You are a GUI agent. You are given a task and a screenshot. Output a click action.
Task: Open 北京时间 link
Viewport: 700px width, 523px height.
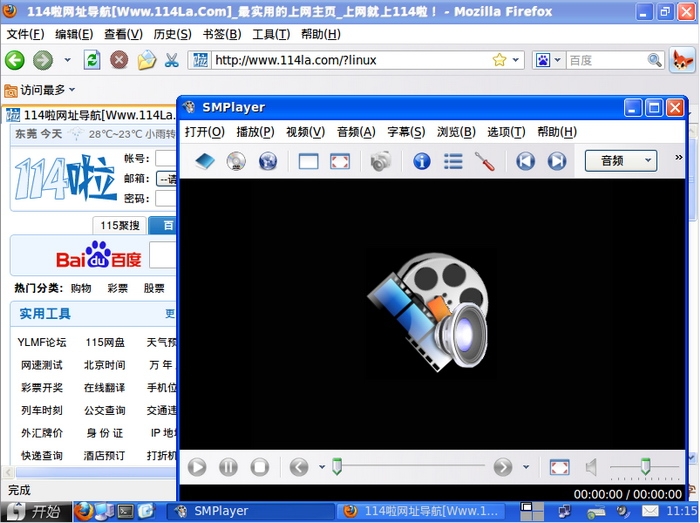click(104, 365)
